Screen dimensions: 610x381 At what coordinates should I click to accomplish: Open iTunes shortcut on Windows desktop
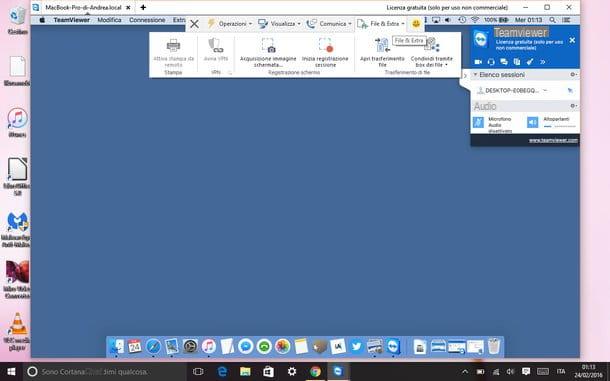[x=17, y=122]
